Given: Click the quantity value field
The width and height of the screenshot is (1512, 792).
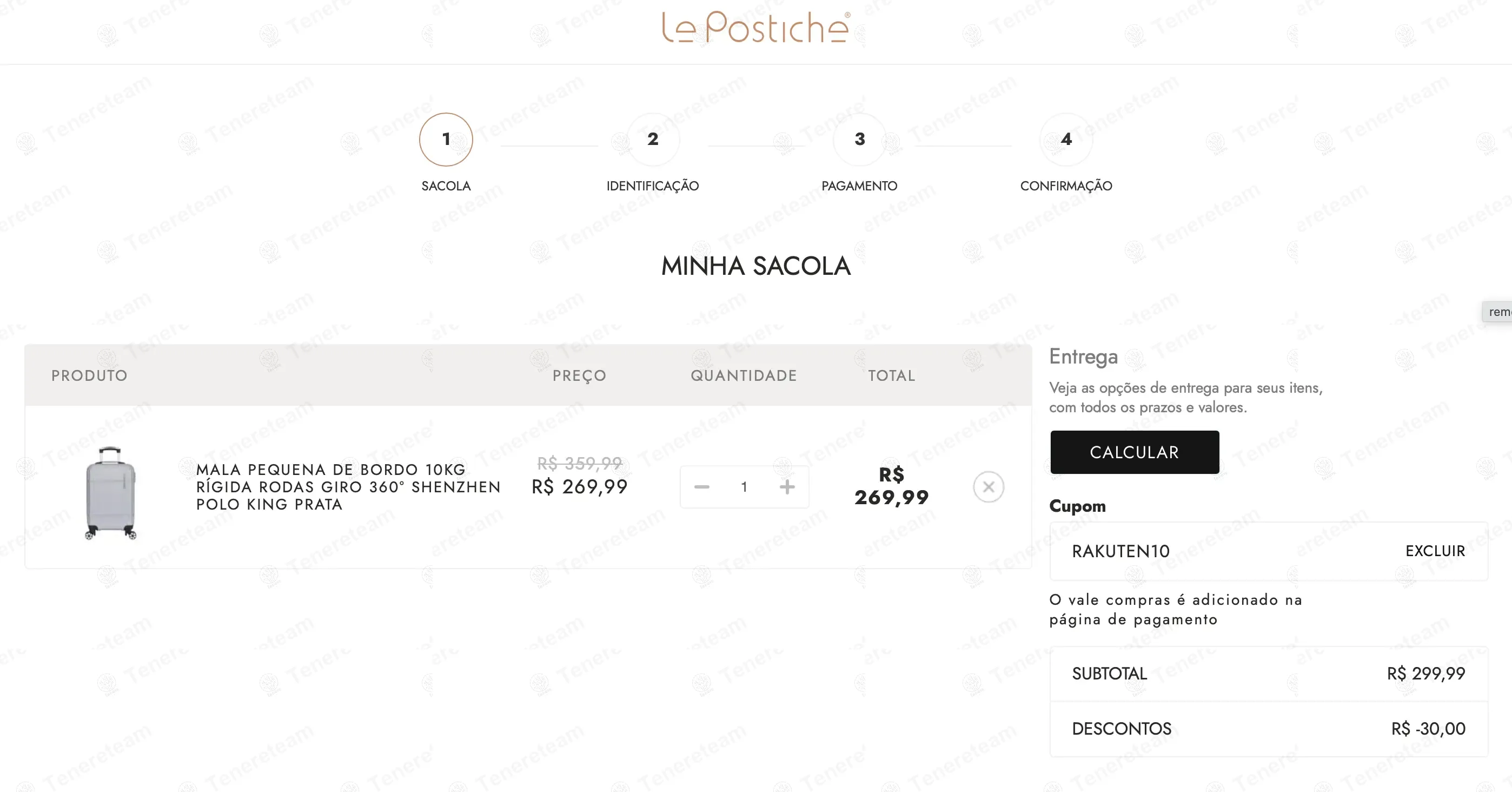Looking at the screenshot, I should click(x=744, y=487).
